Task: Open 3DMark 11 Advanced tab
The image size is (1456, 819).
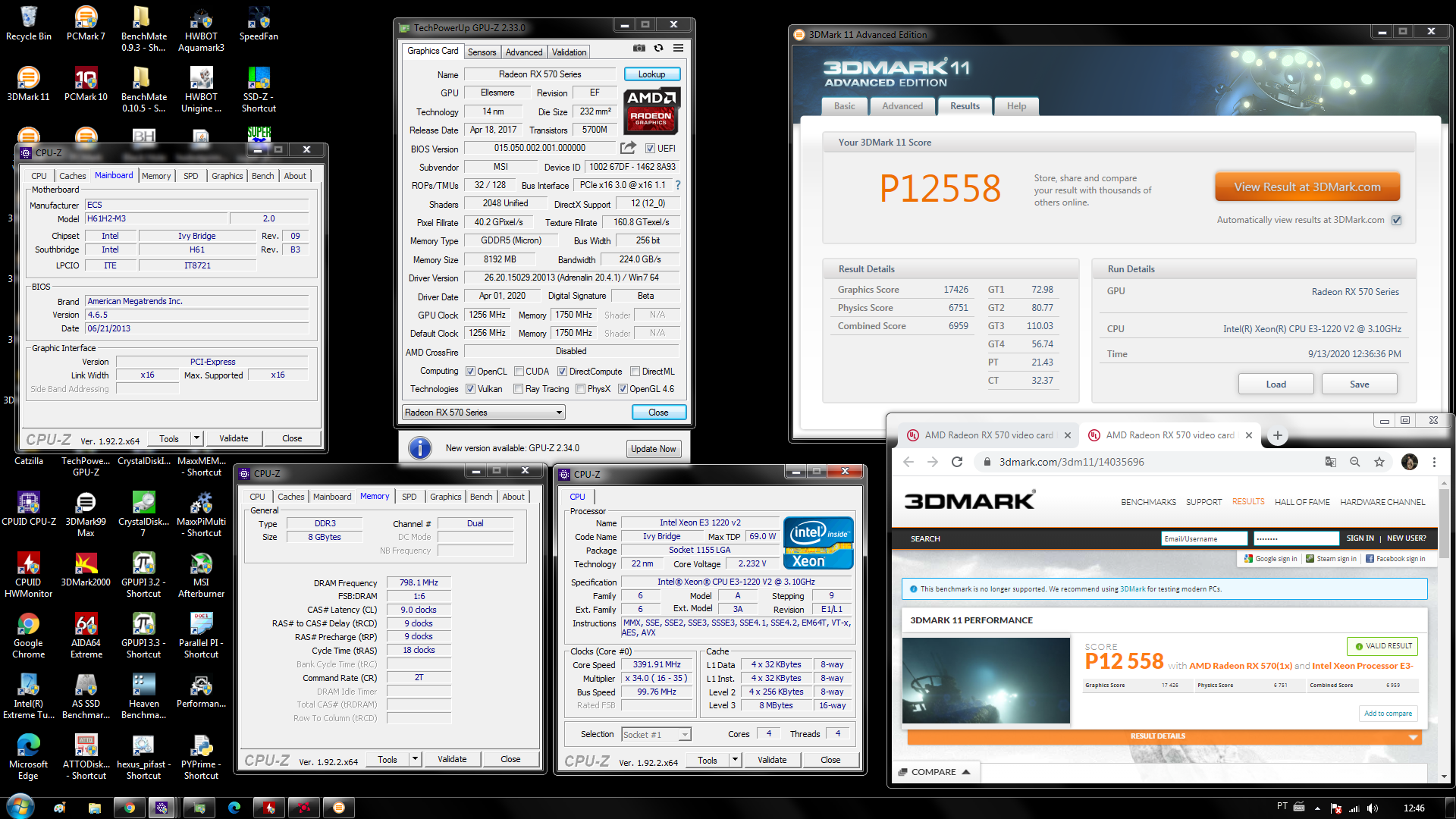Action: (902, 106)
